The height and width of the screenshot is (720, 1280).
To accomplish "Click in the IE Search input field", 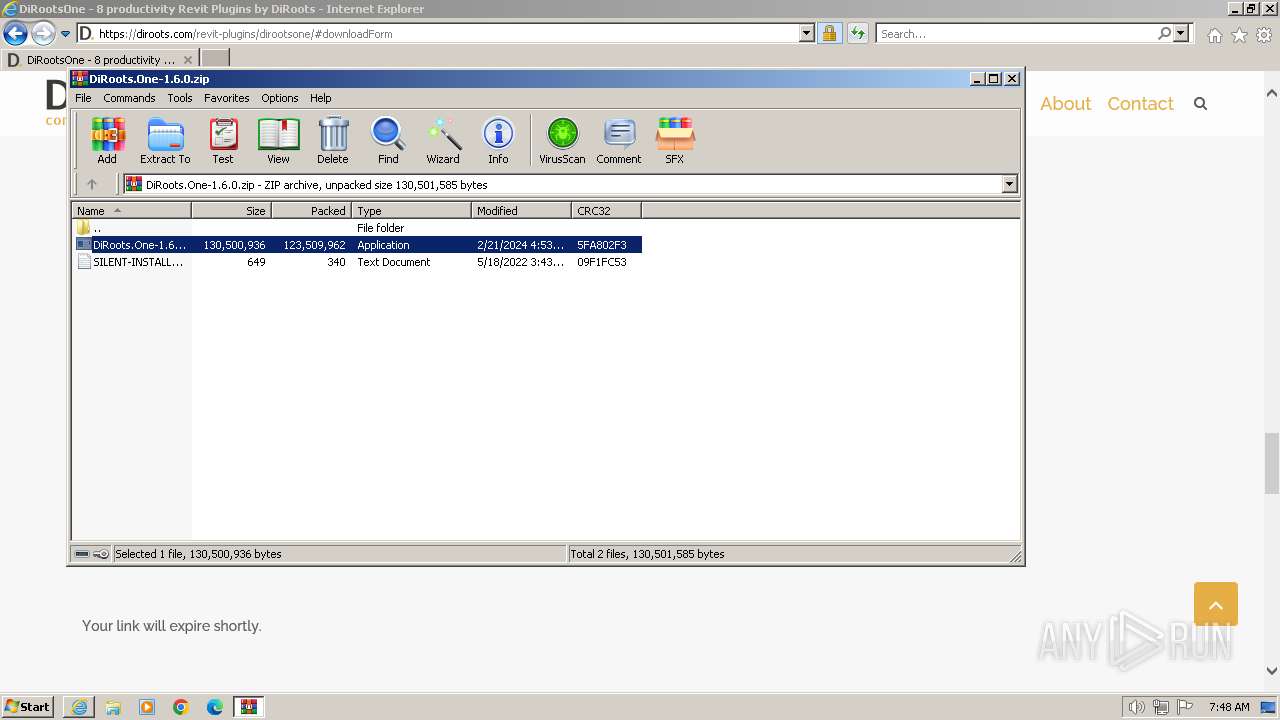I will point(1015,33).
